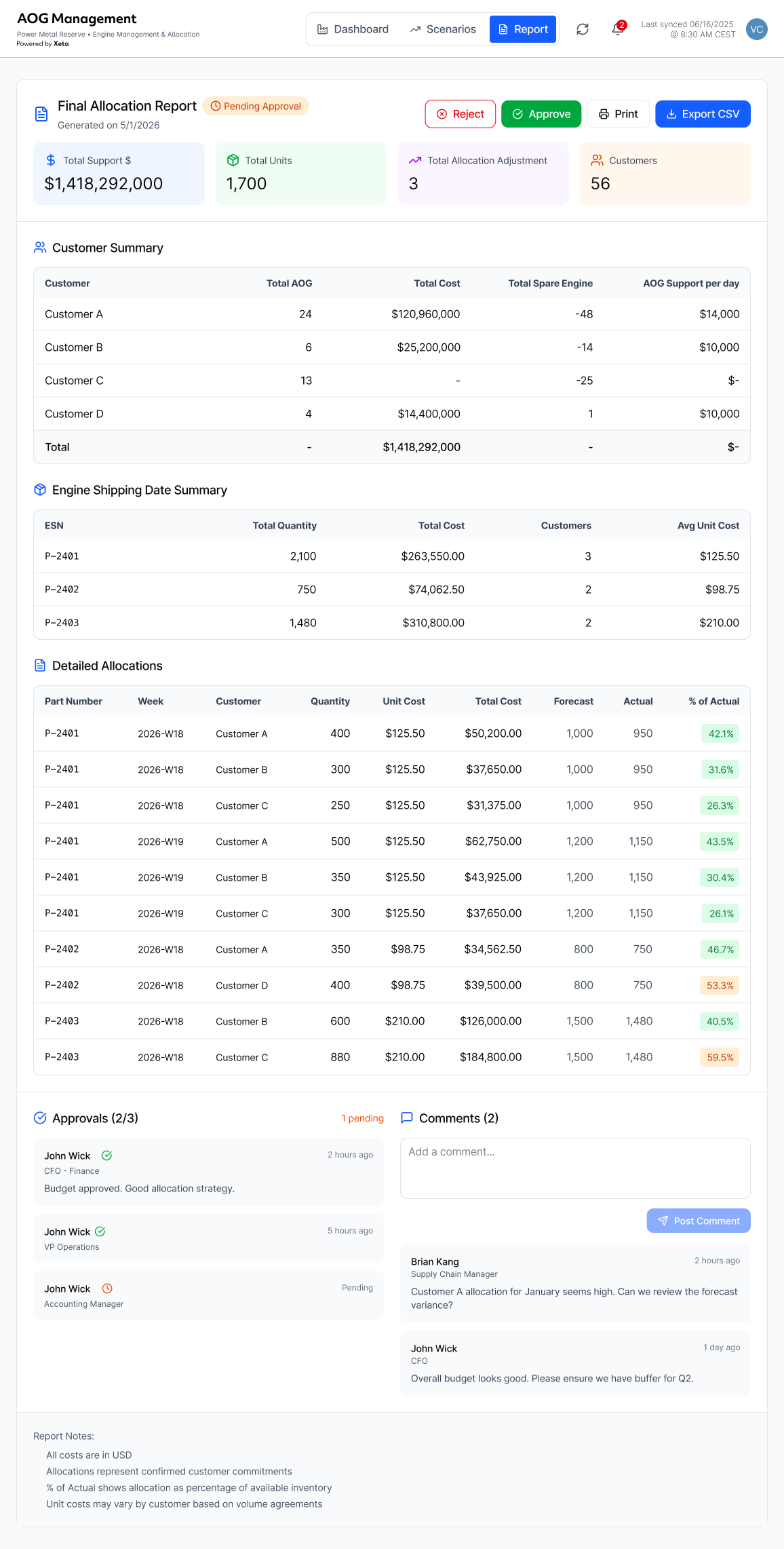Click the Engine Shipping Date Summary cube icon
784x1549 pixels.
pyautogui.click(x=40, y=490)
